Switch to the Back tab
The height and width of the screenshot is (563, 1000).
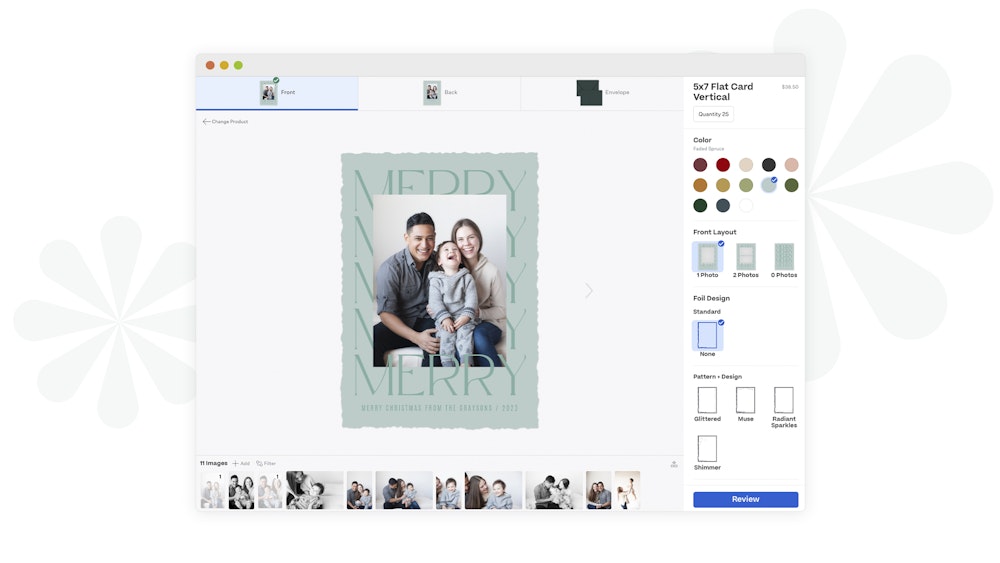439,93
